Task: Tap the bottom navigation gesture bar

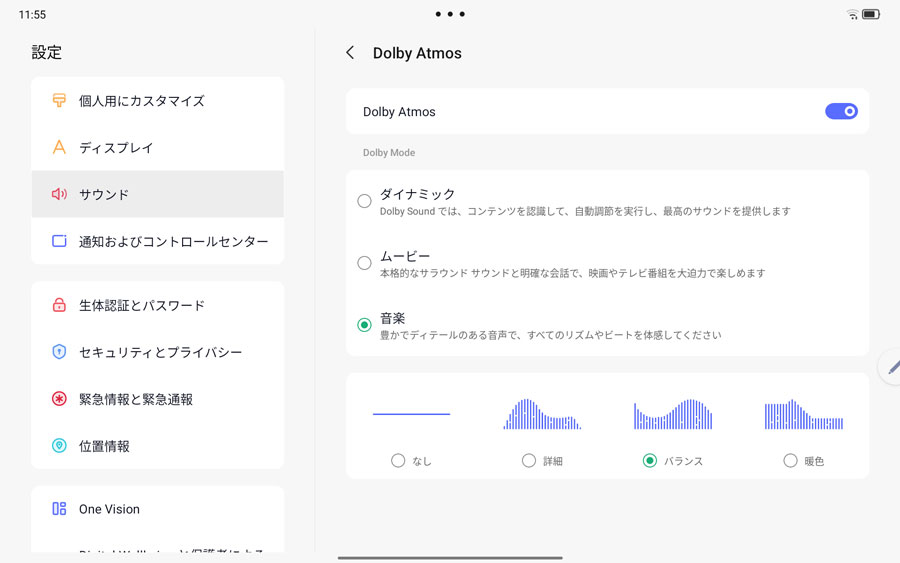Action: [x=450, y=557]
